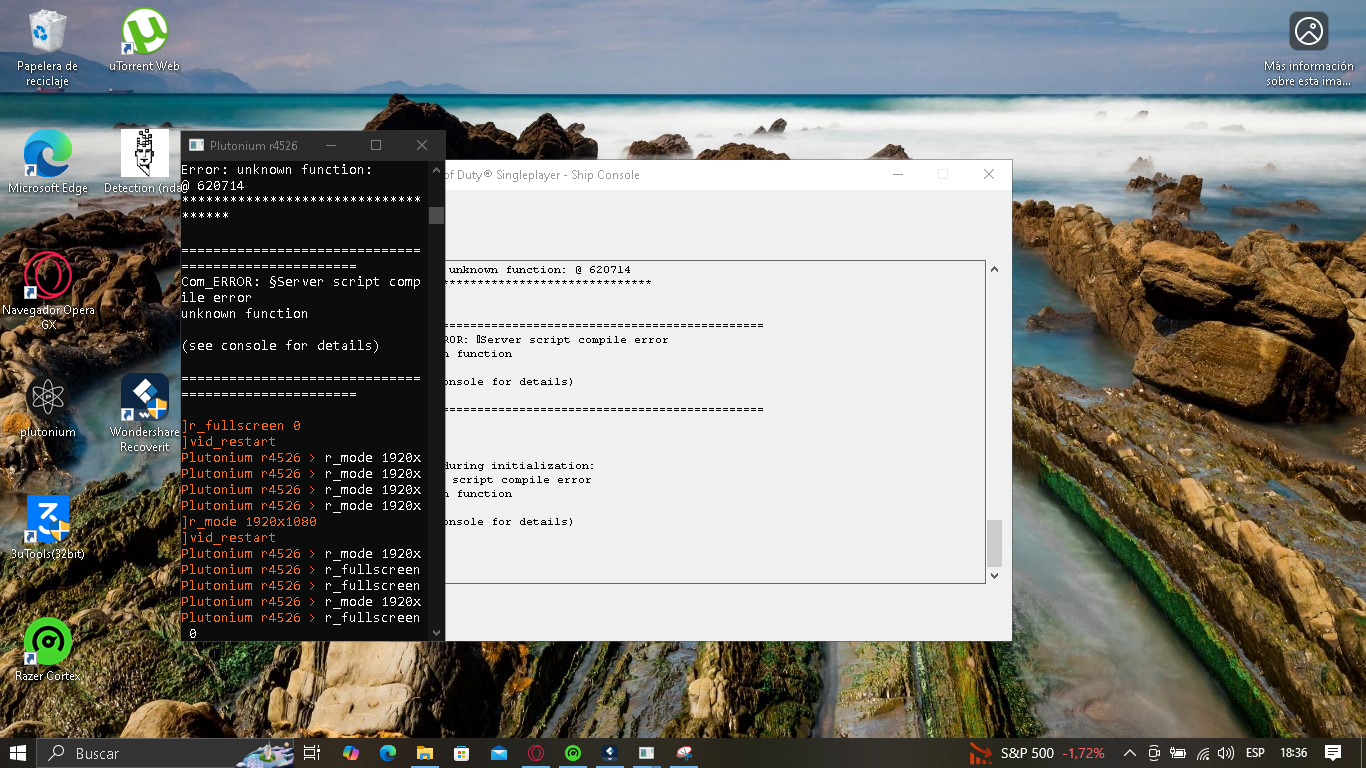Click '(see console for details)' in Plutonium window
1366x768 pixels.
281,346
